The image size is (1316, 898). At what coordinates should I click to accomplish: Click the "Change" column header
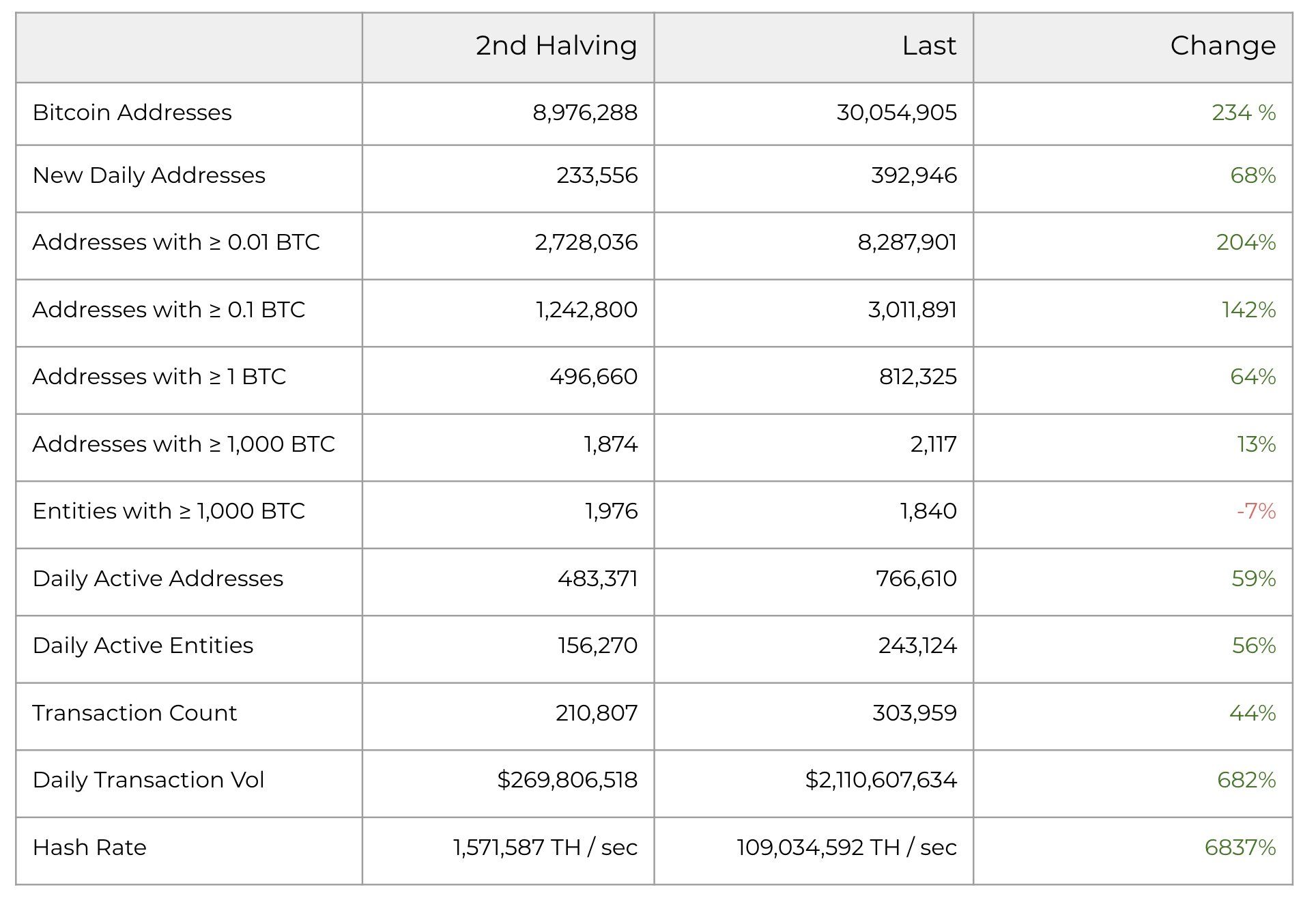tap(1222, 46)
